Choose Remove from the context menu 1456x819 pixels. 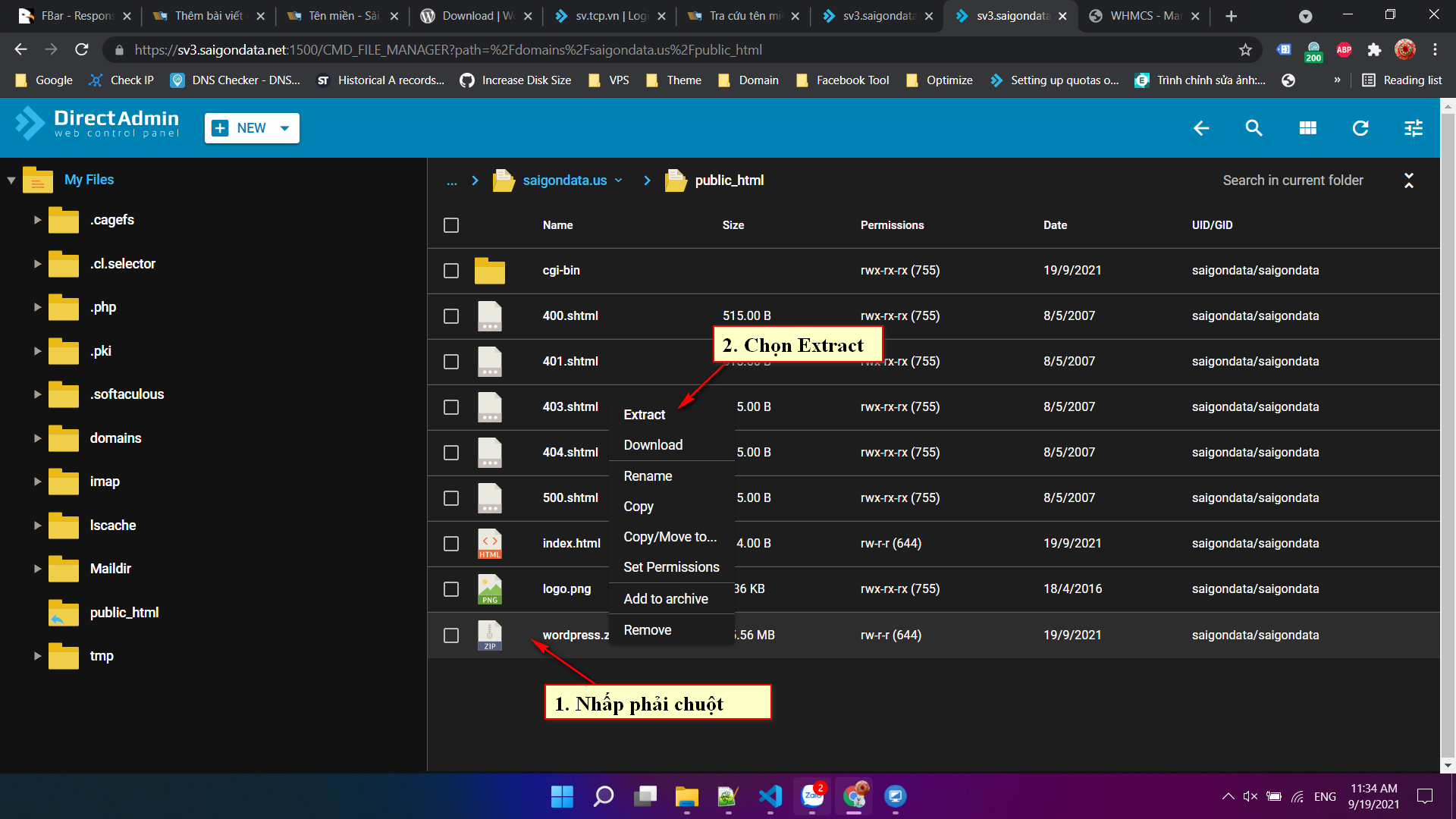click(x=647, y=630)
